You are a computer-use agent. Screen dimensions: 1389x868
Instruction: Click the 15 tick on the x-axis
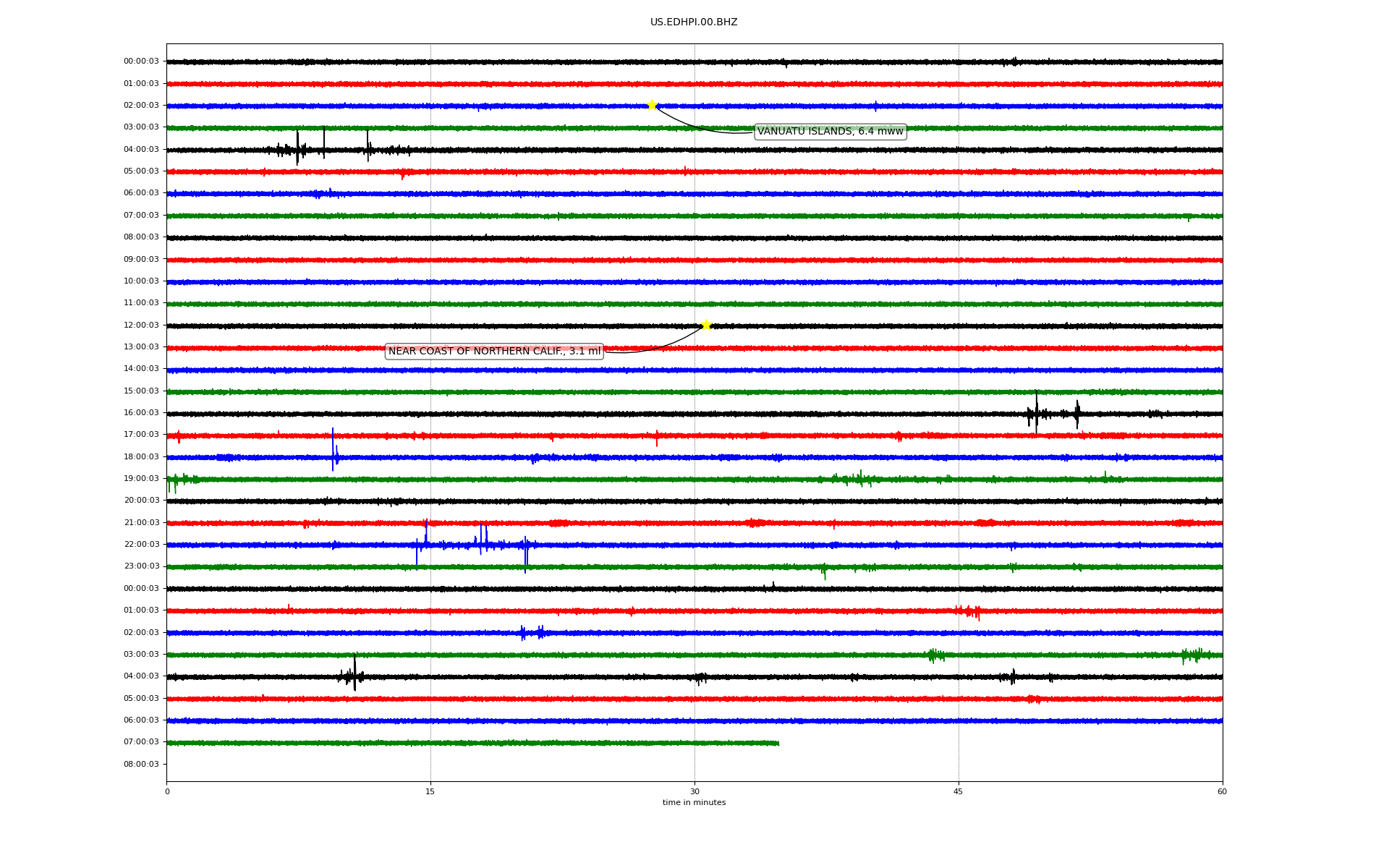point(430,792)
